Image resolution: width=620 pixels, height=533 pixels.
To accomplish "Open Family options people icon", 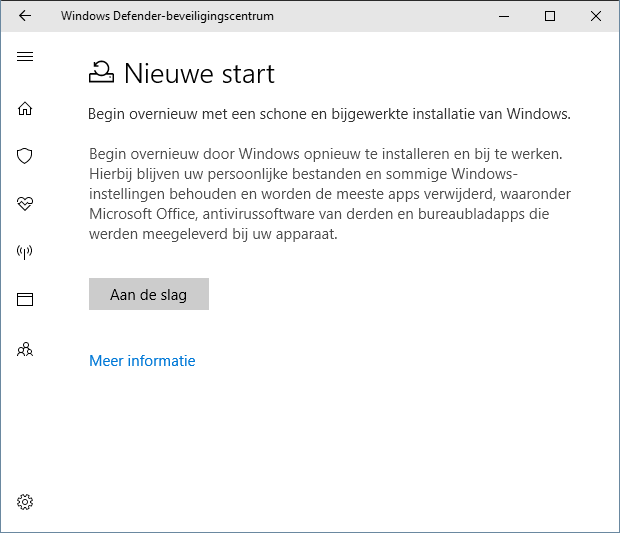I will 25,349.
